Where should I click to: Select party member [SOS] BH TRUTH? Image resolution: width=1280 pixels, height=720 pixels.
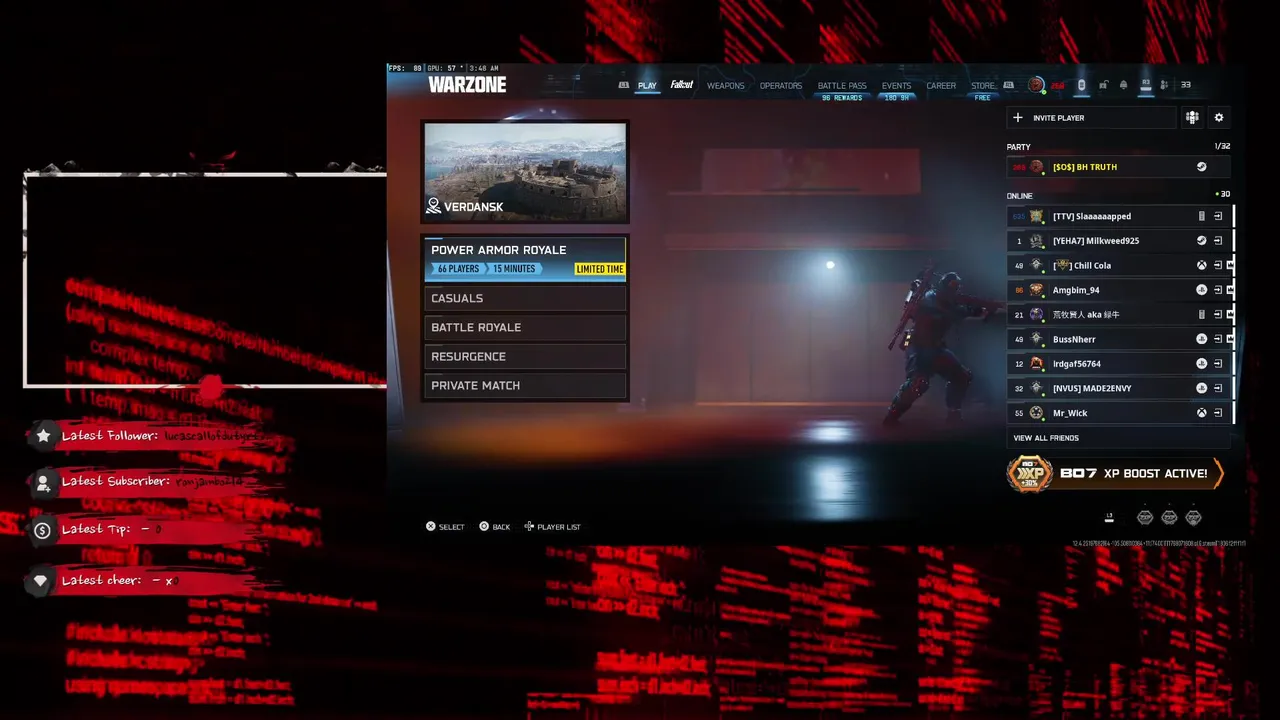pyautogui.click(x=1118, y=167)
